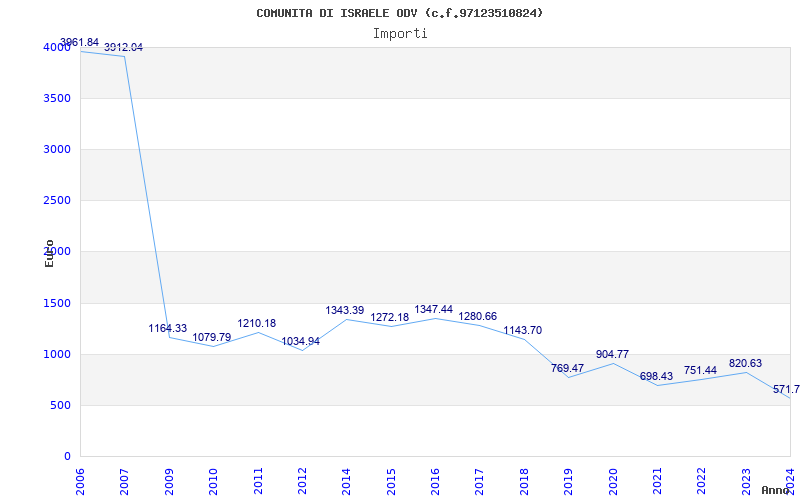Click the 2014 x-axis year label
The width and height of the screenshot is (800, 500).
[x=346, y=481]
